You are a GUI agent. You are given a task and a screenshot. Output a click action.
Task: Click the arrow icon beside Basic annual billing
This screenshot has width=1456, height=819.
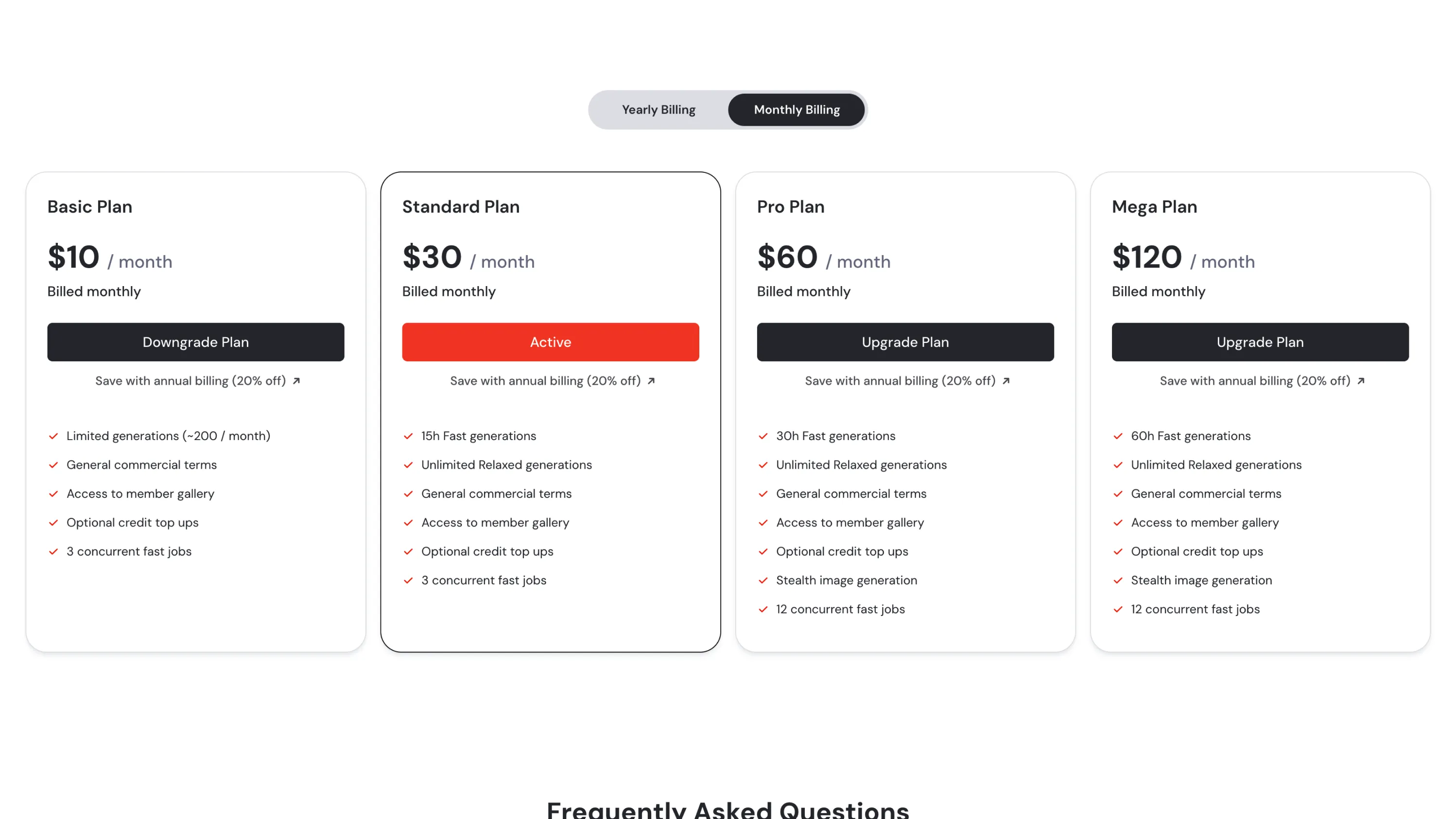click(296, 381)
